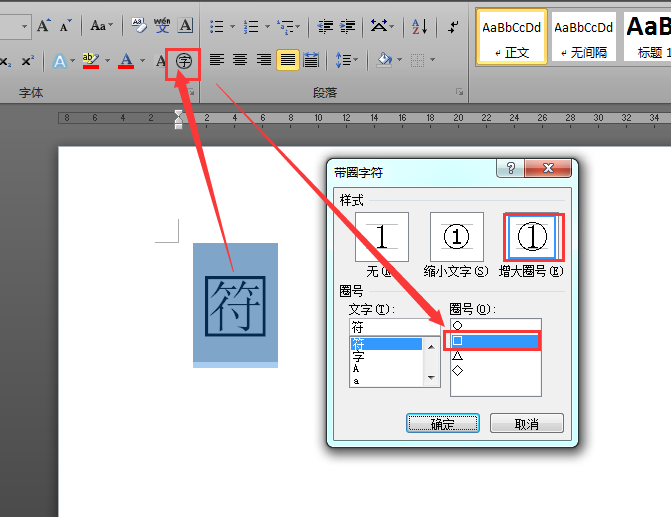Confirm with the 确定 button
Viewport: 671px width, 517px height.
tap(442, 423)
